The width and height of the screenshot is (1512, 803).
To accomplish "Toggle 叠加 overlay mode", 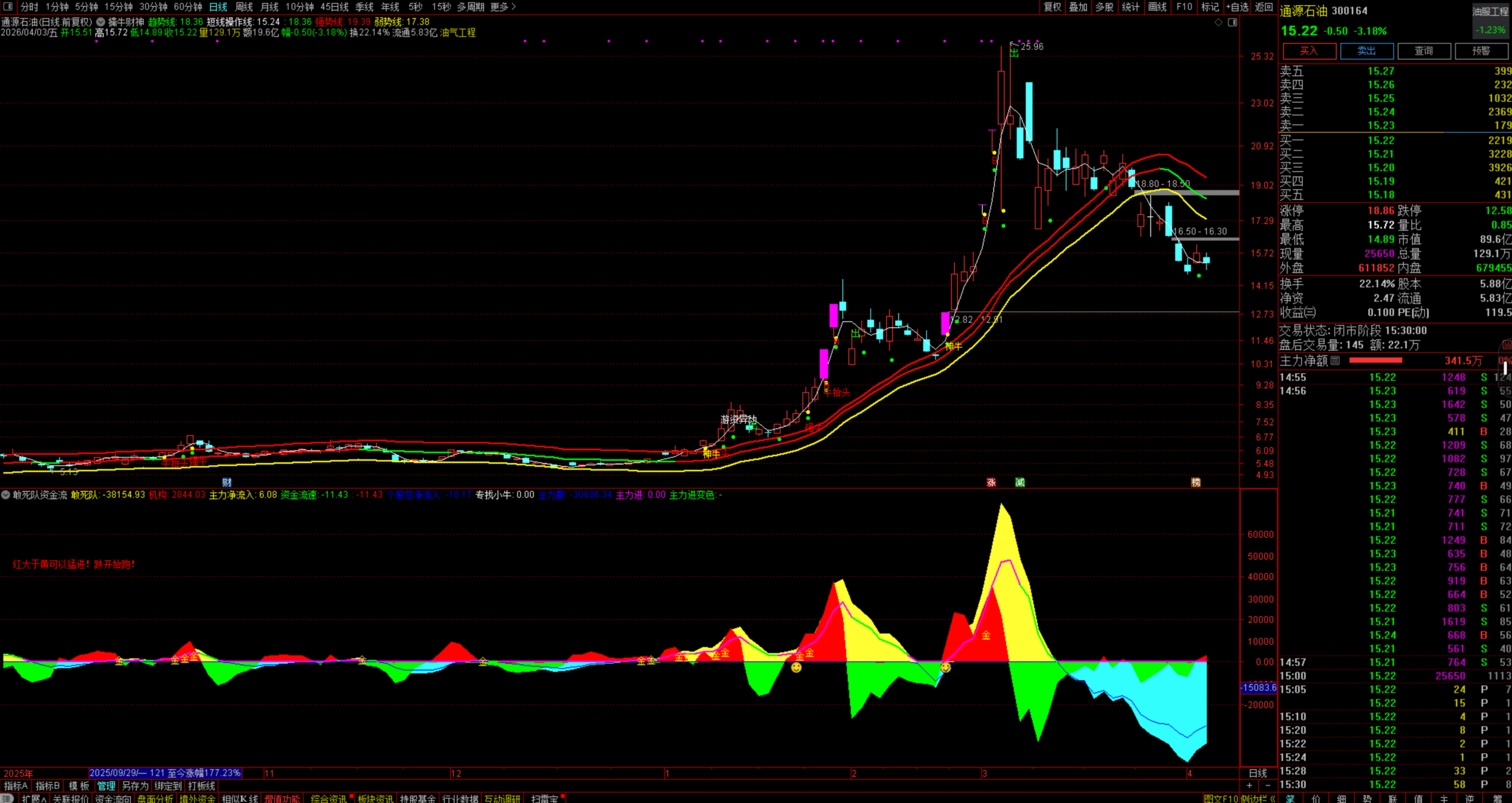I will pyautogui.click(x=1078, y=6).
